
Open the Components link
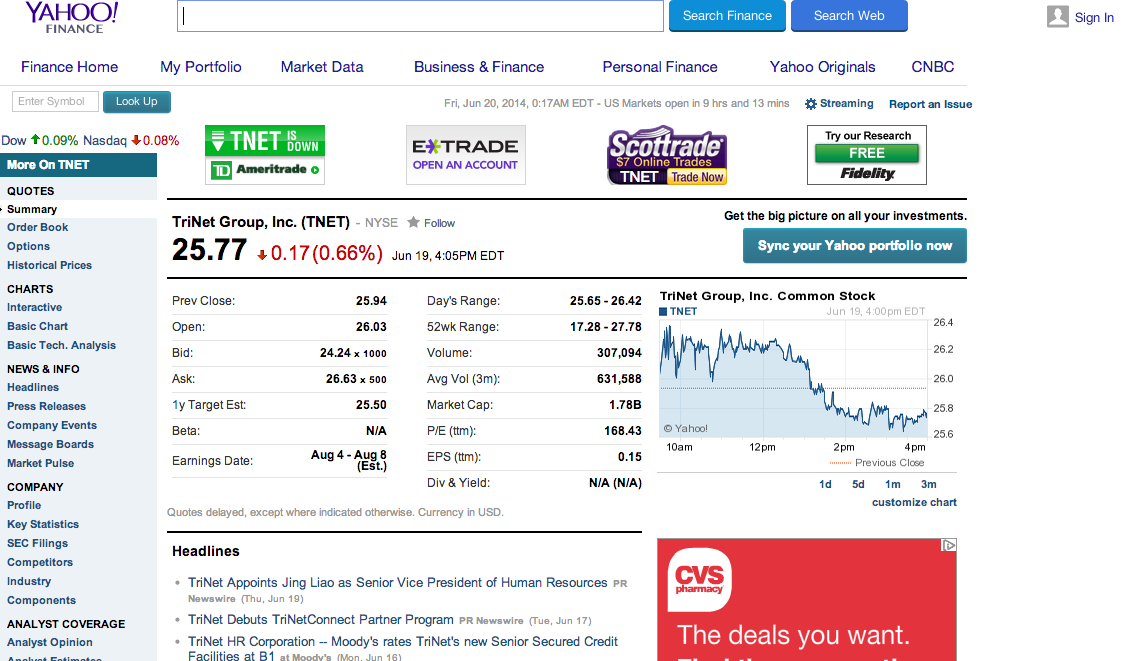(x=41, y=601)
